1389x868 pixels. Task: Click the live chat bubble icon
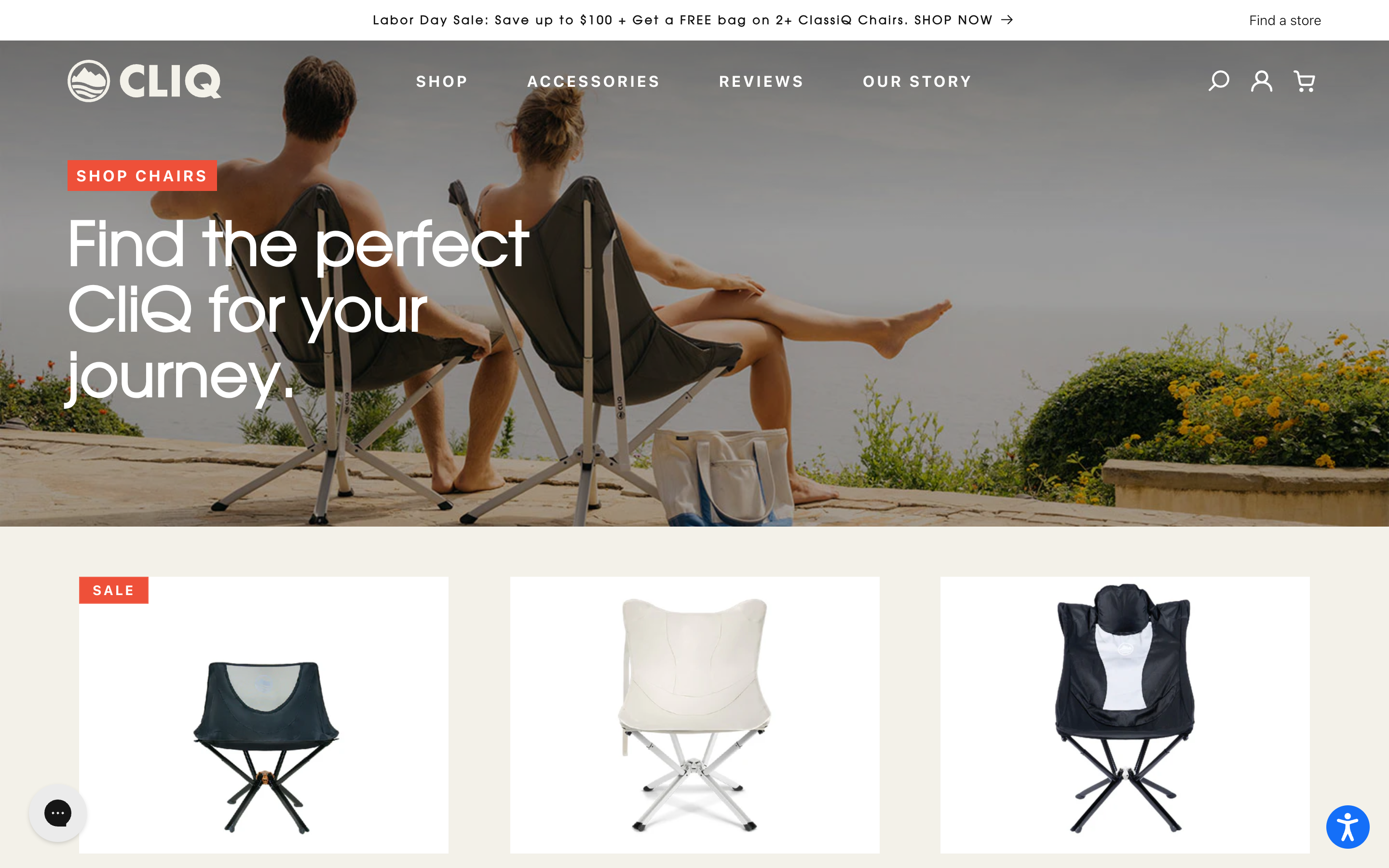(x=57, y=813)
